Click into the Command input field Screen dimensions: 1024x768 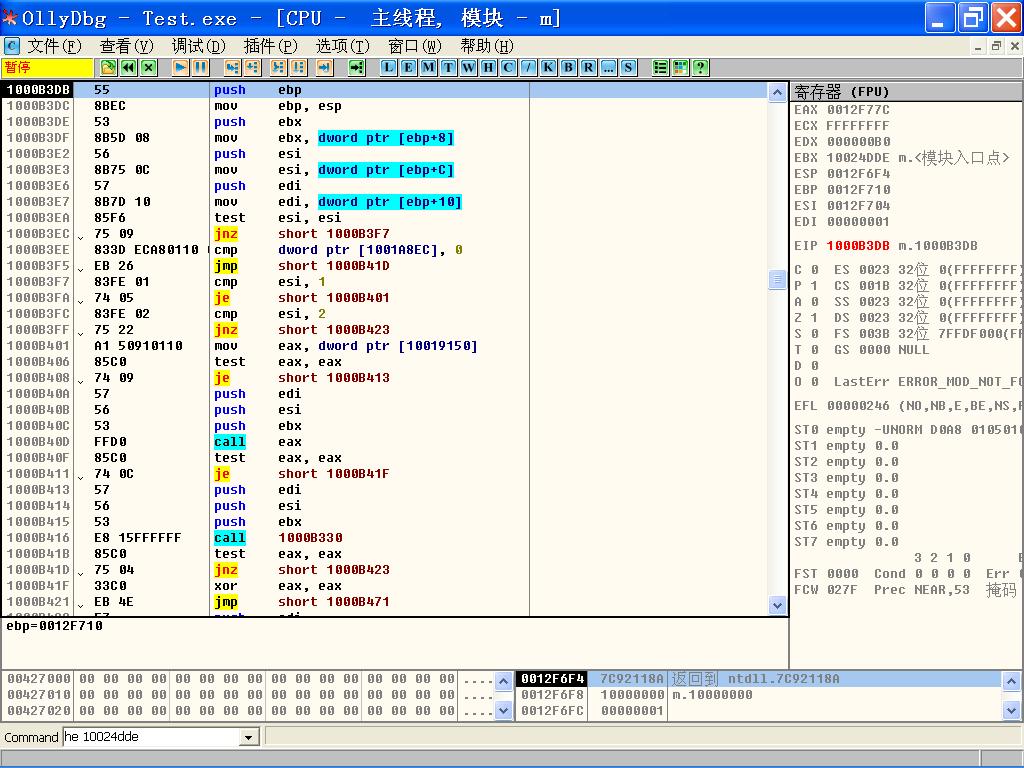[x=150, y=737]
